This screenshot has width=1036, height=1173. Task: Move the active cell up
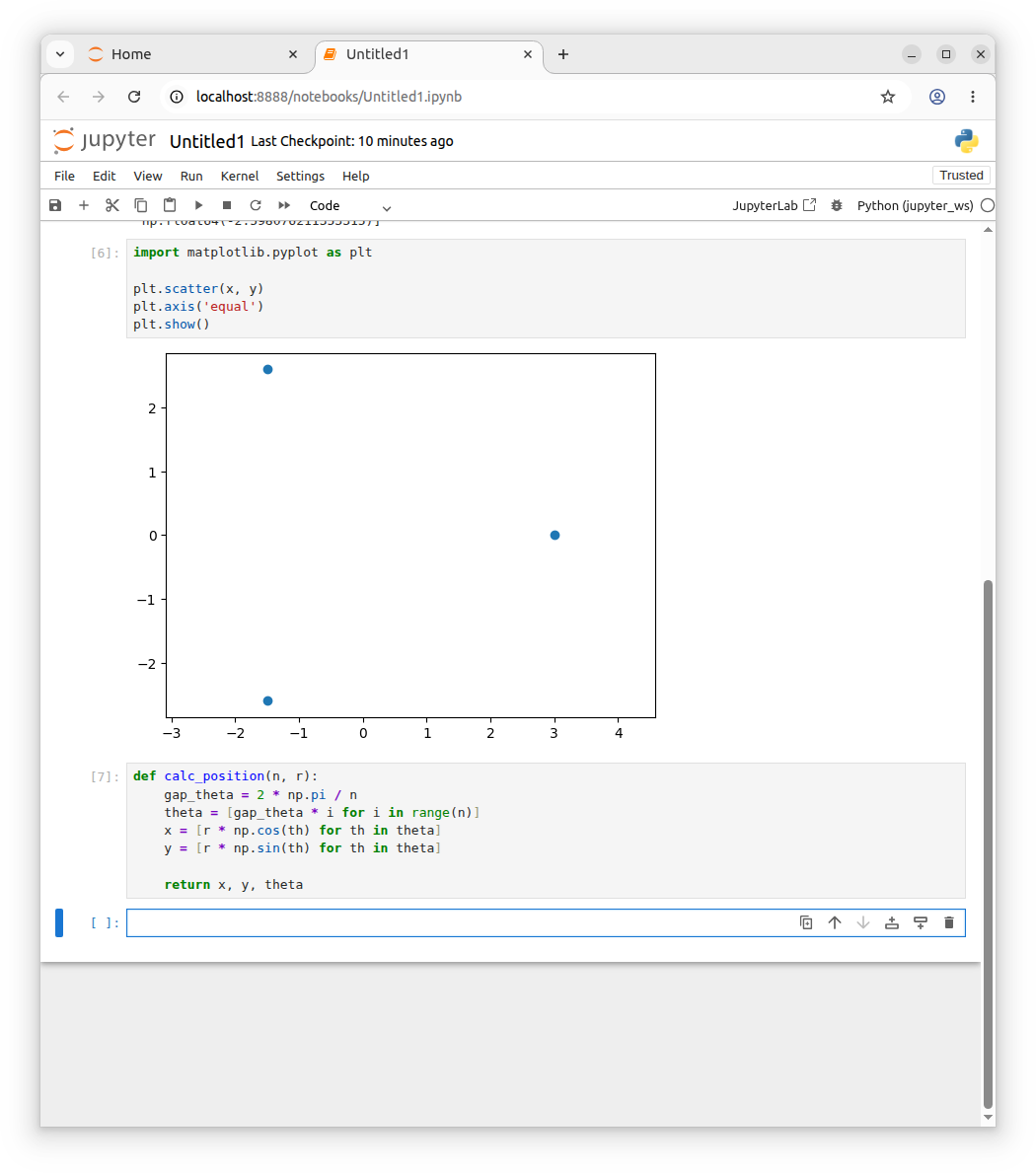(x=834, y=922)
